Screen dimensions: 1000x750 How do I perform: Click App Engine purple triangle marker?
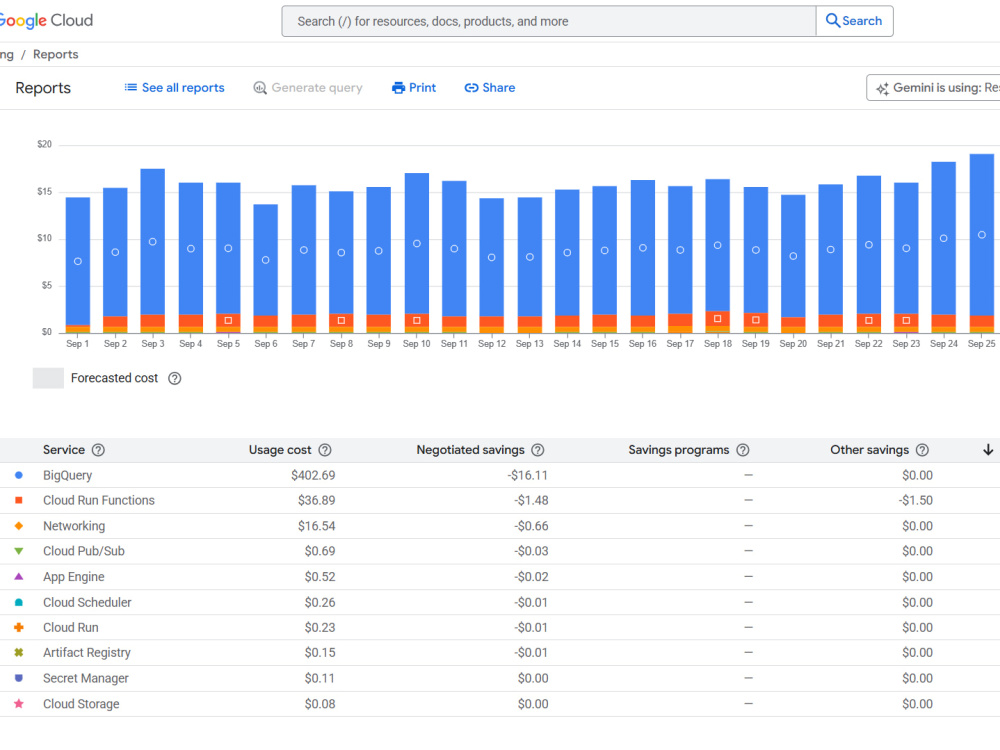(18, 577)
